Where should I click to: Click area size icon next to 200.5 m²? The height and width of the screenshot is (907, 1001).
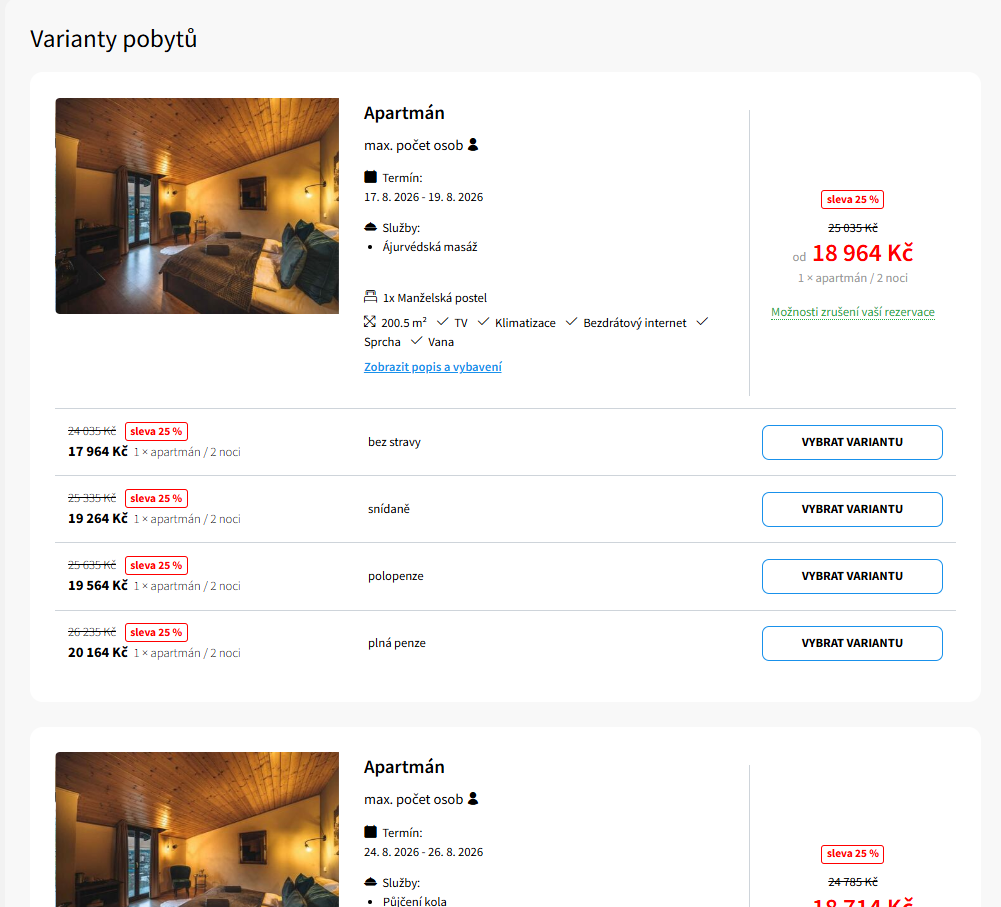(370, 321)
